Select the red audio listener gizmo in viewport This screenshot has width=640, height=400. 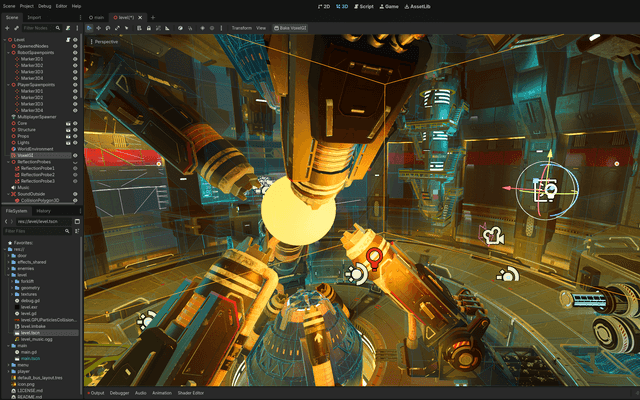tap(373, 258)
